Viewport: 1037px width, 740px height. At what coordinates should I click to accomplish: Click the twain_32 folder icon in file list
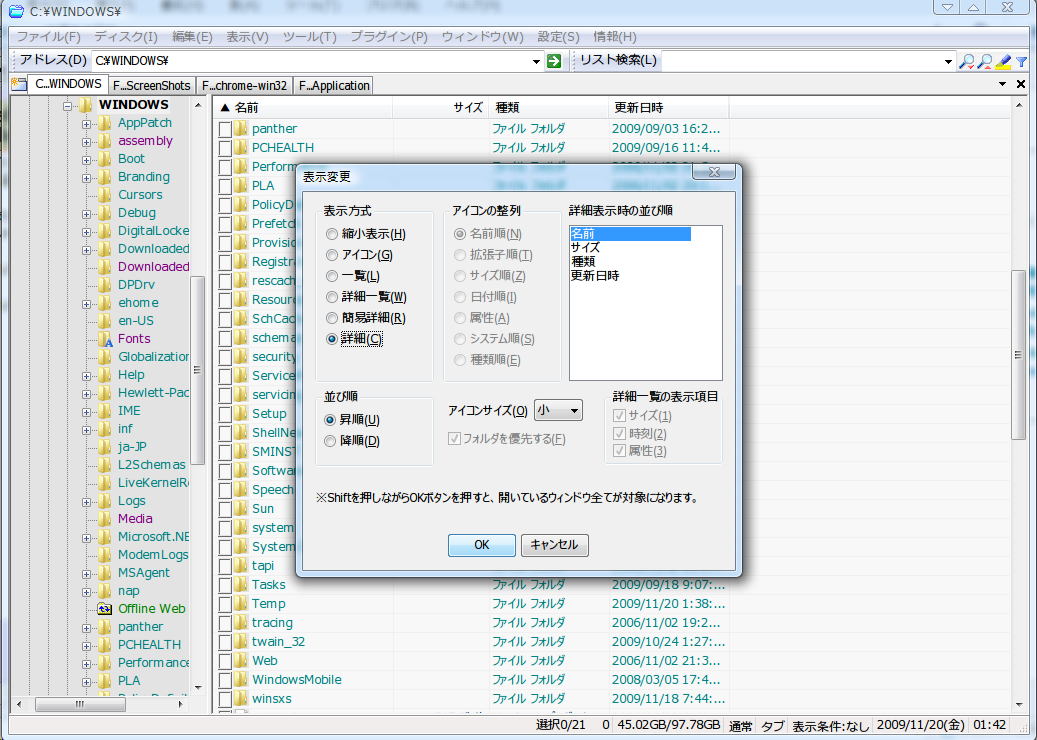coord(241,641)
